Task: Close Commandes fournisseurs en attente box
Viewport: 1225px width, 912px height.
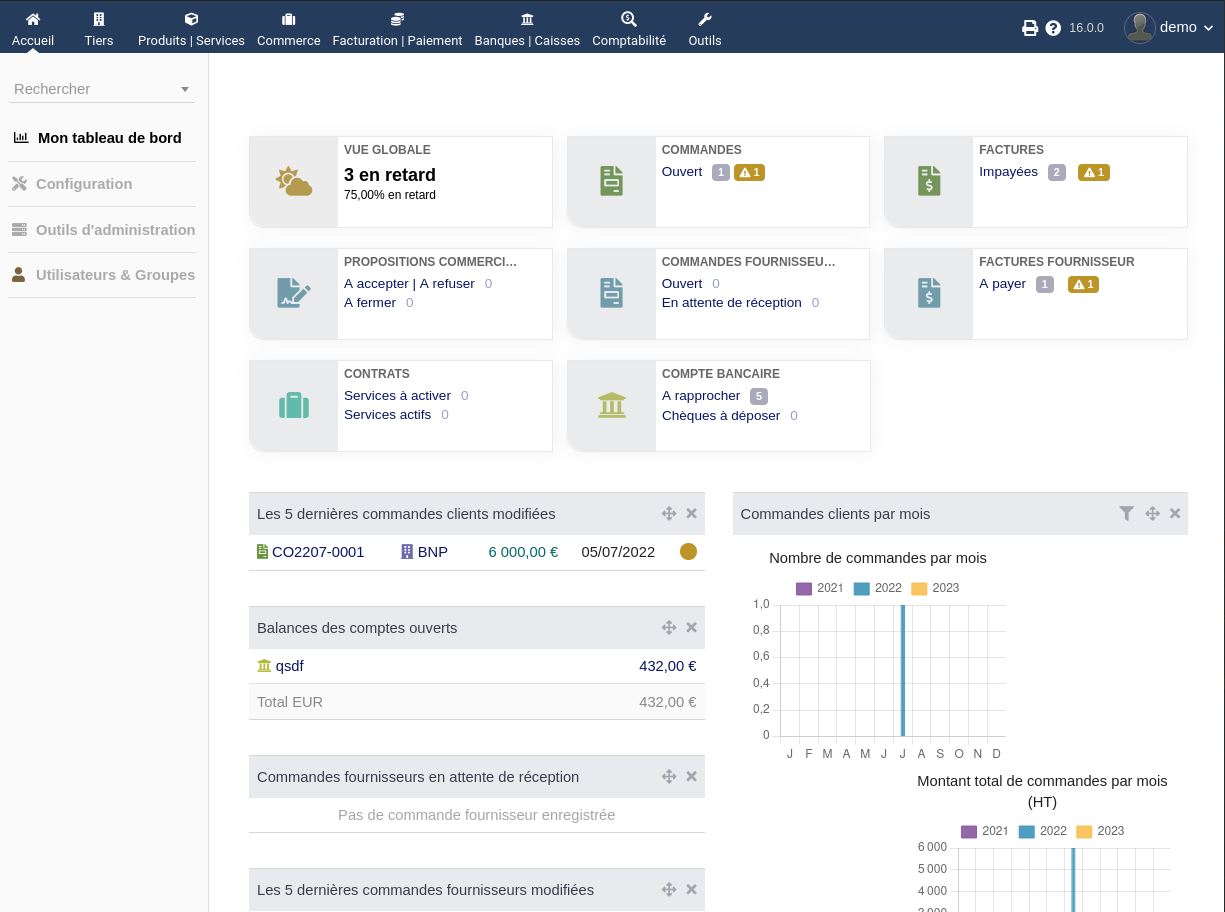Action: click(x=691, y=777)
